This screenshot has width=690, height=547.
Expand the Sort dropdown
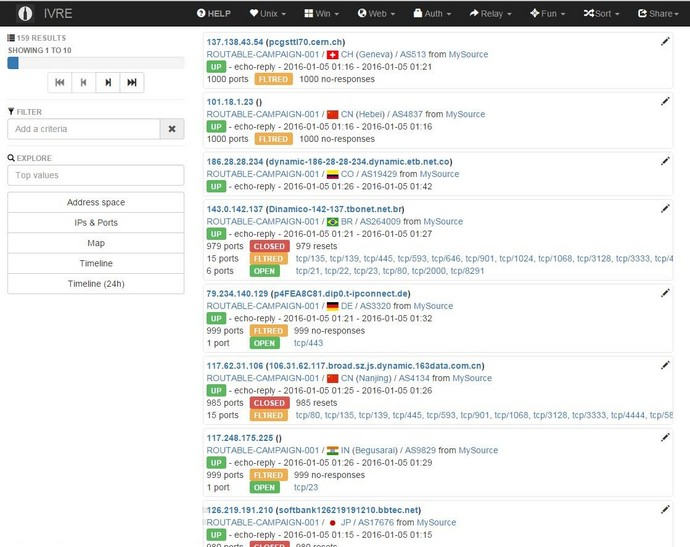coord(602,14)
